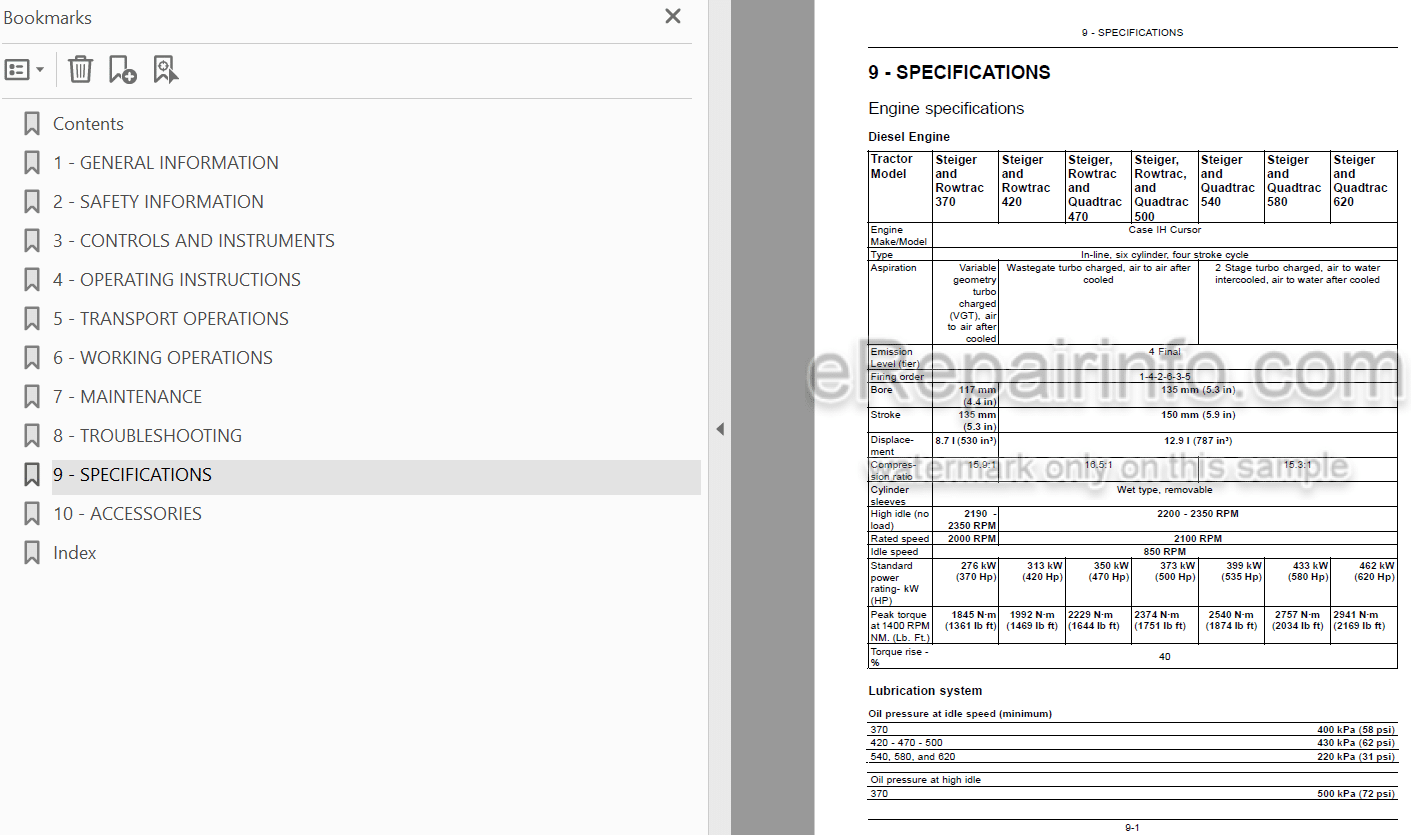Image resolution: width=1411 pixels, height=835 pixels.
Task: Navigate to 5 - TRANSPORT OPERATIONS bookmark
Action: coord(171,319)
